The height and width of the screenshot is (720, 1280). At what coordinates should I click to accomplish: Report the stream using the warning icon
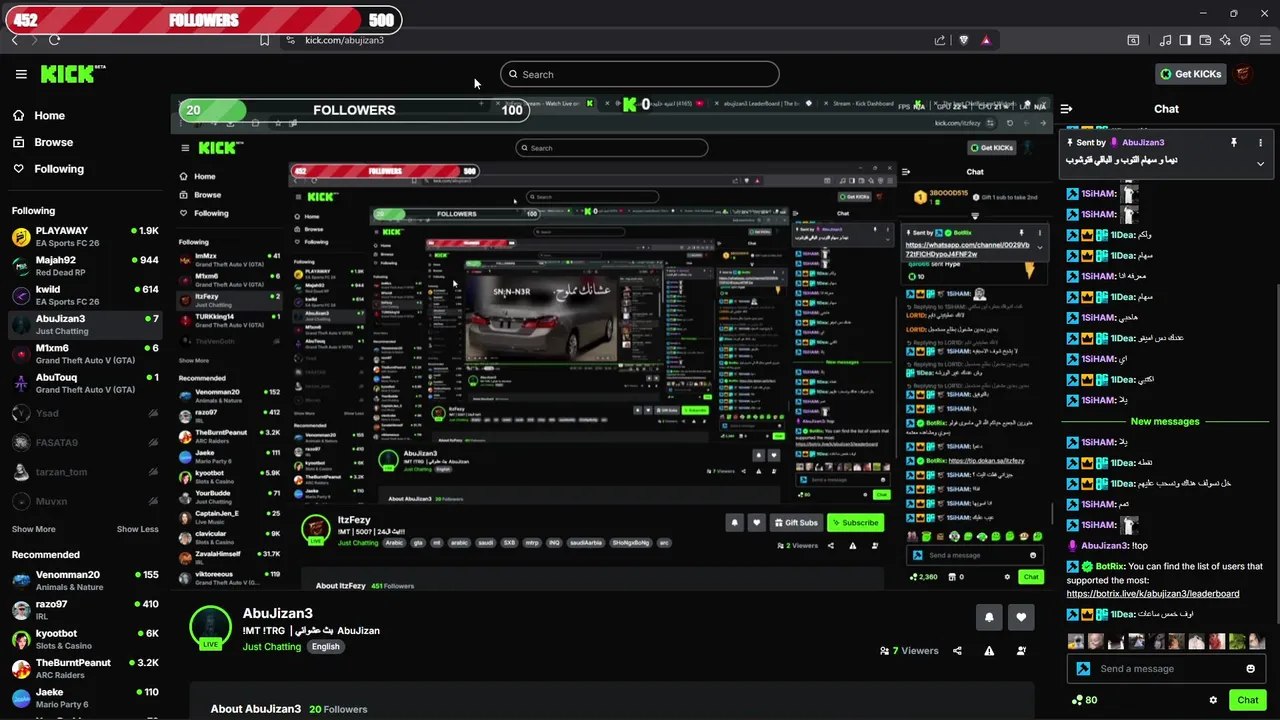point(989,651)
